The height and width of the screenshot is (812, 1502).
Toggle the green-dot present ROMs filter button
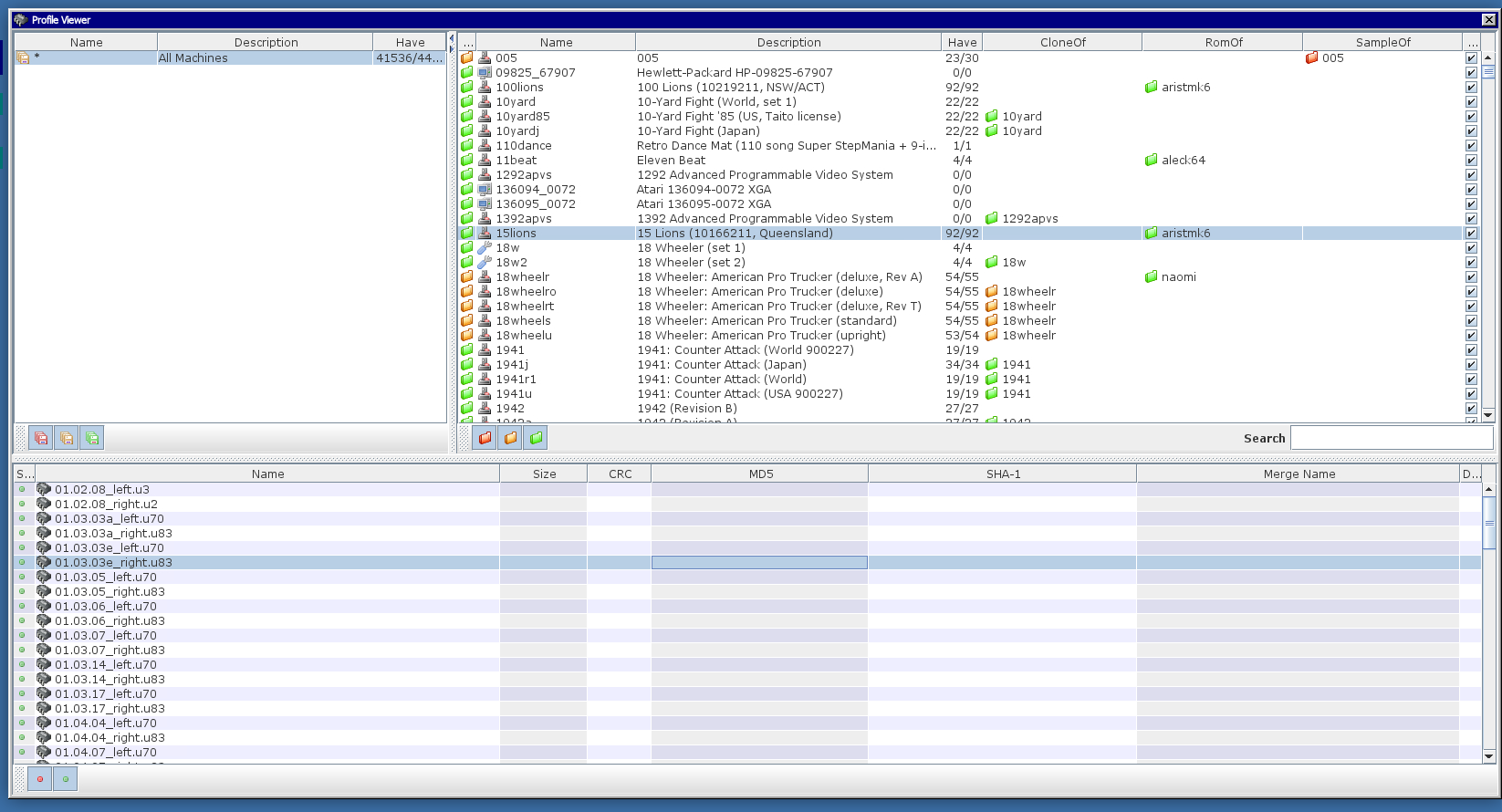pos(66,779)
